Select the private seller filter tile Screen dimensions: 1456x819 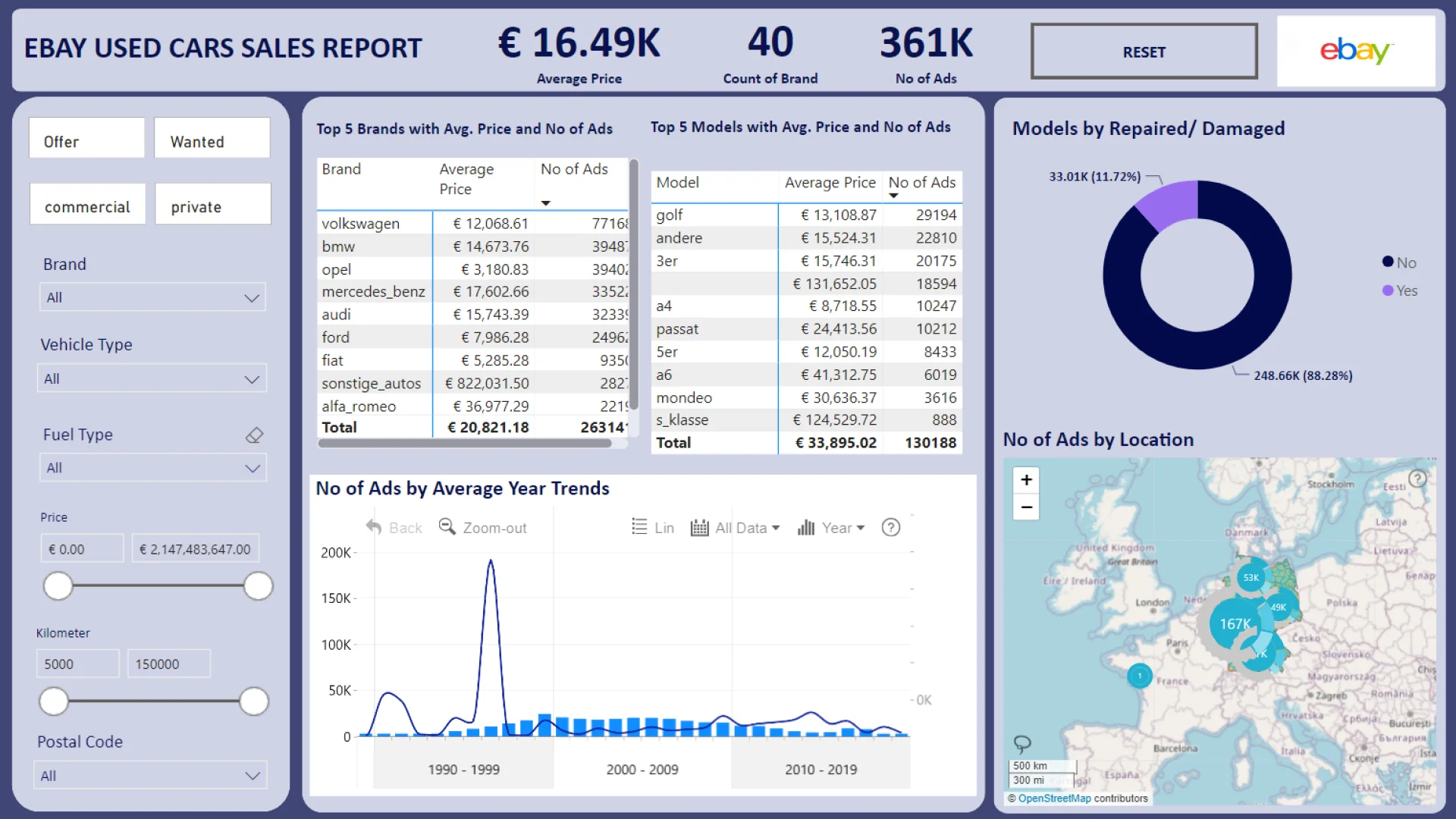[213, 204]
